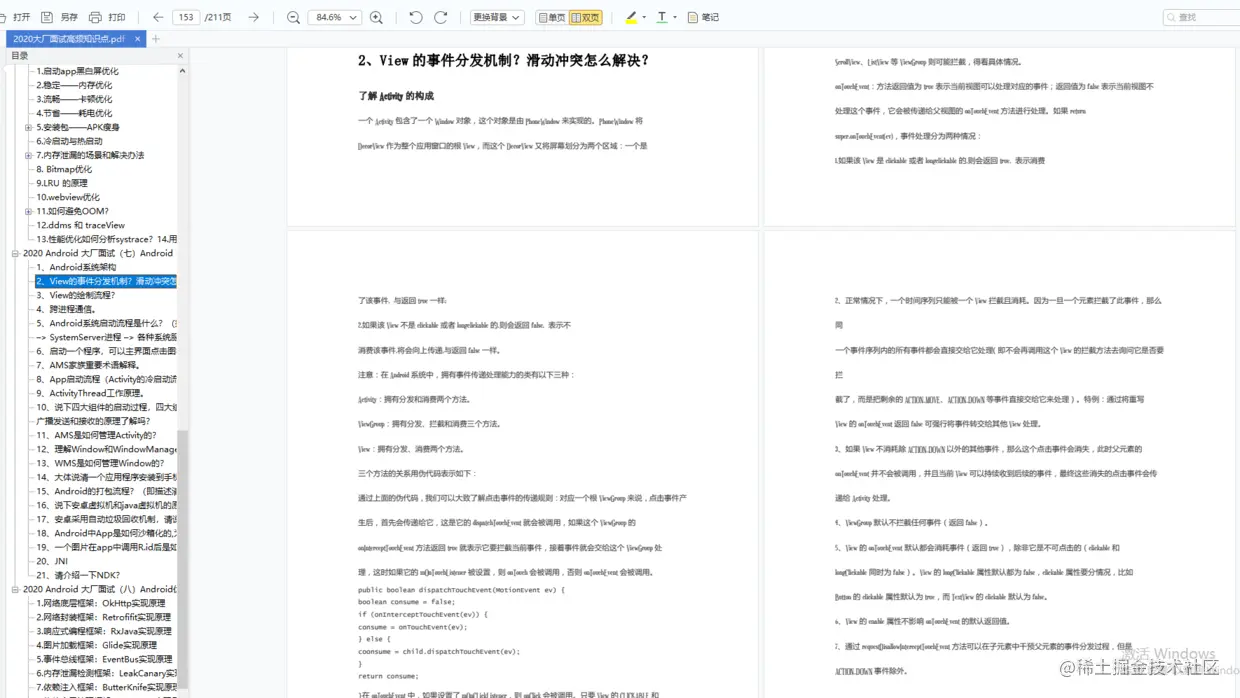This screenshot has height=698, width=1240.
Task: Open outline entry 21、请介绍一下NDK?
Action: (78, 575)
